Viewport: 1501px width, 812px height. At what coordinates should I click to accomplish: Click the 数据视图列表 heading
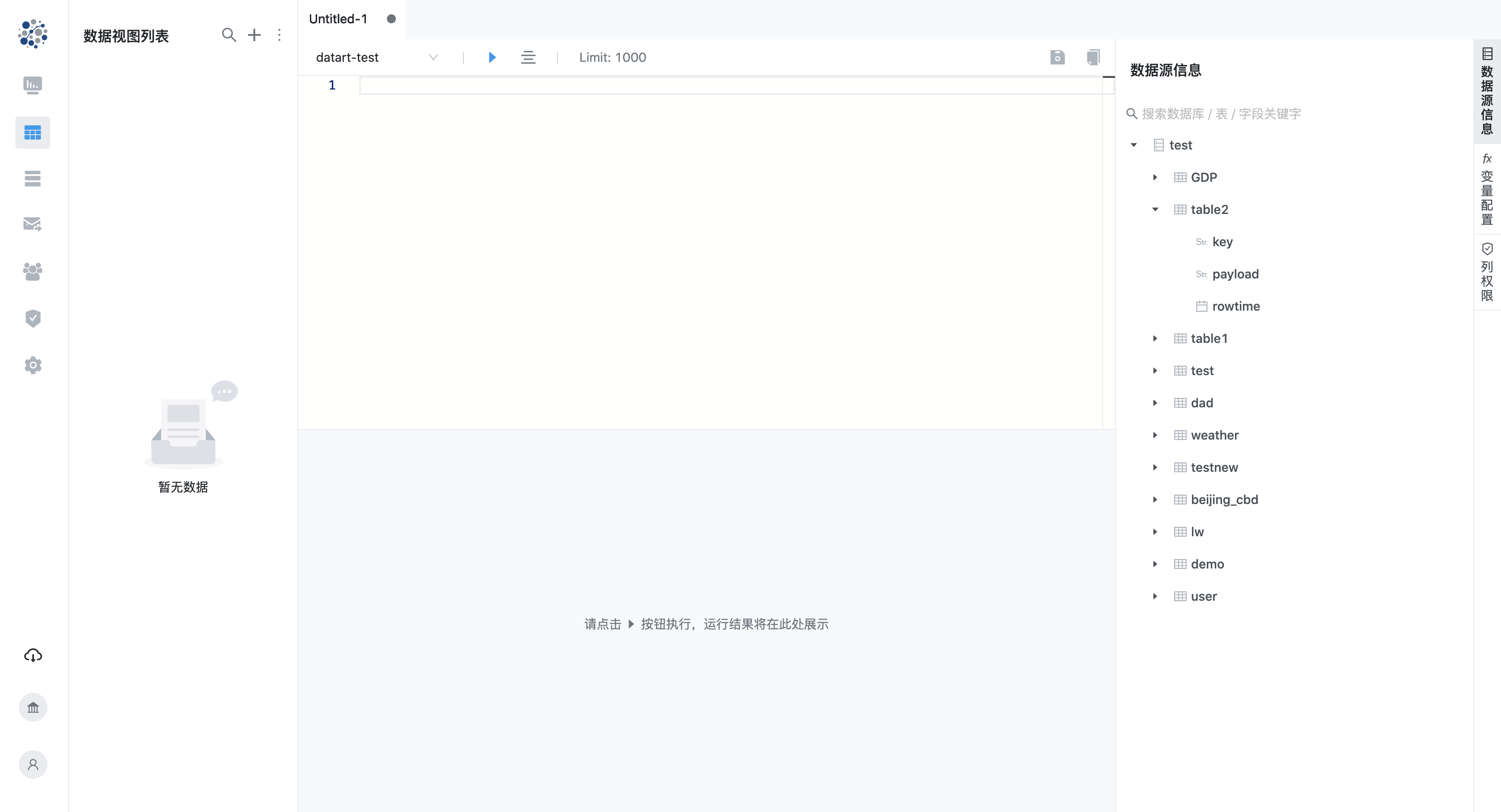pos(126,35)
